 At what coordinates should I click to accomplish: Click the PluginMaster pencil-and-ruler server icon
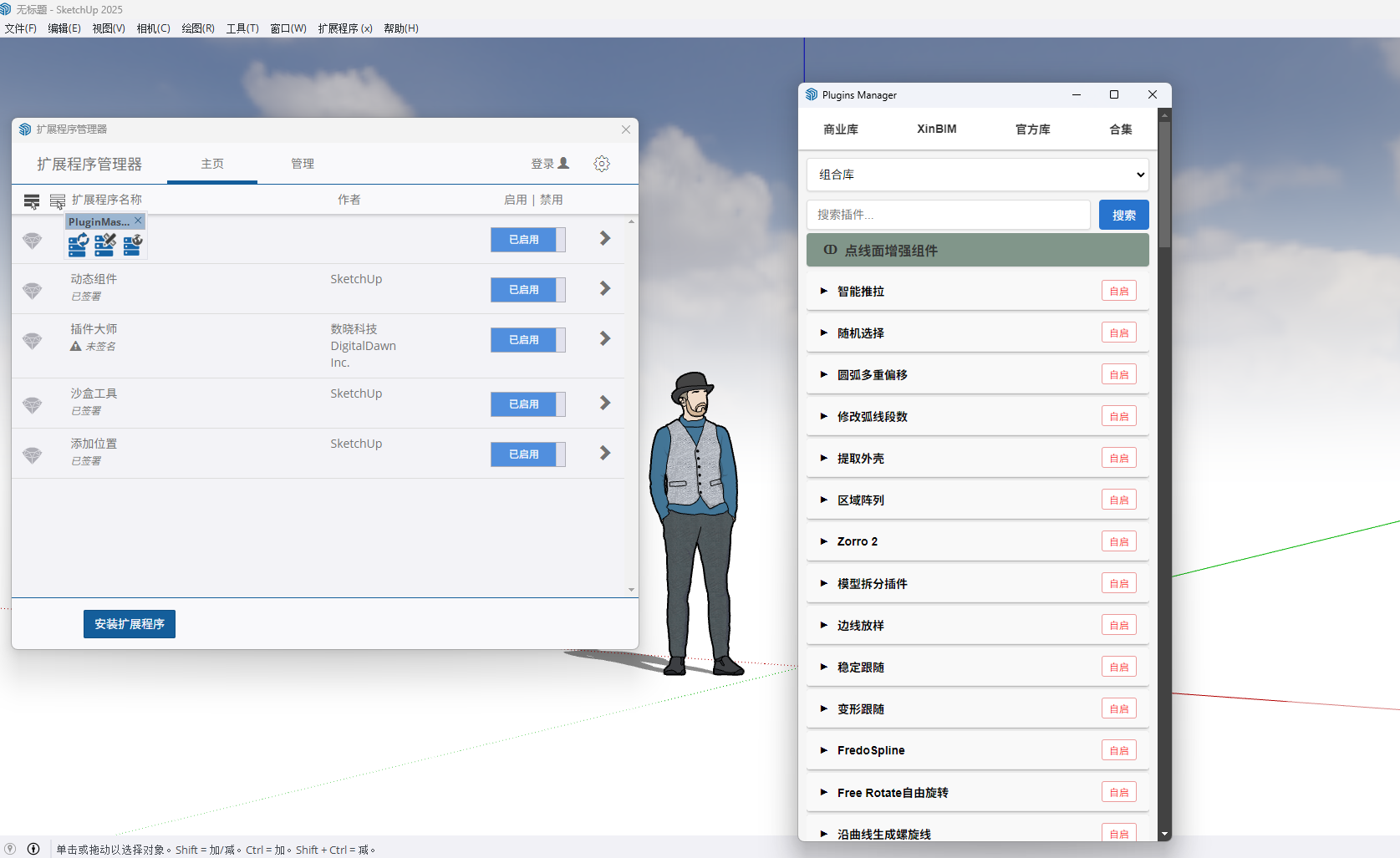105,244
